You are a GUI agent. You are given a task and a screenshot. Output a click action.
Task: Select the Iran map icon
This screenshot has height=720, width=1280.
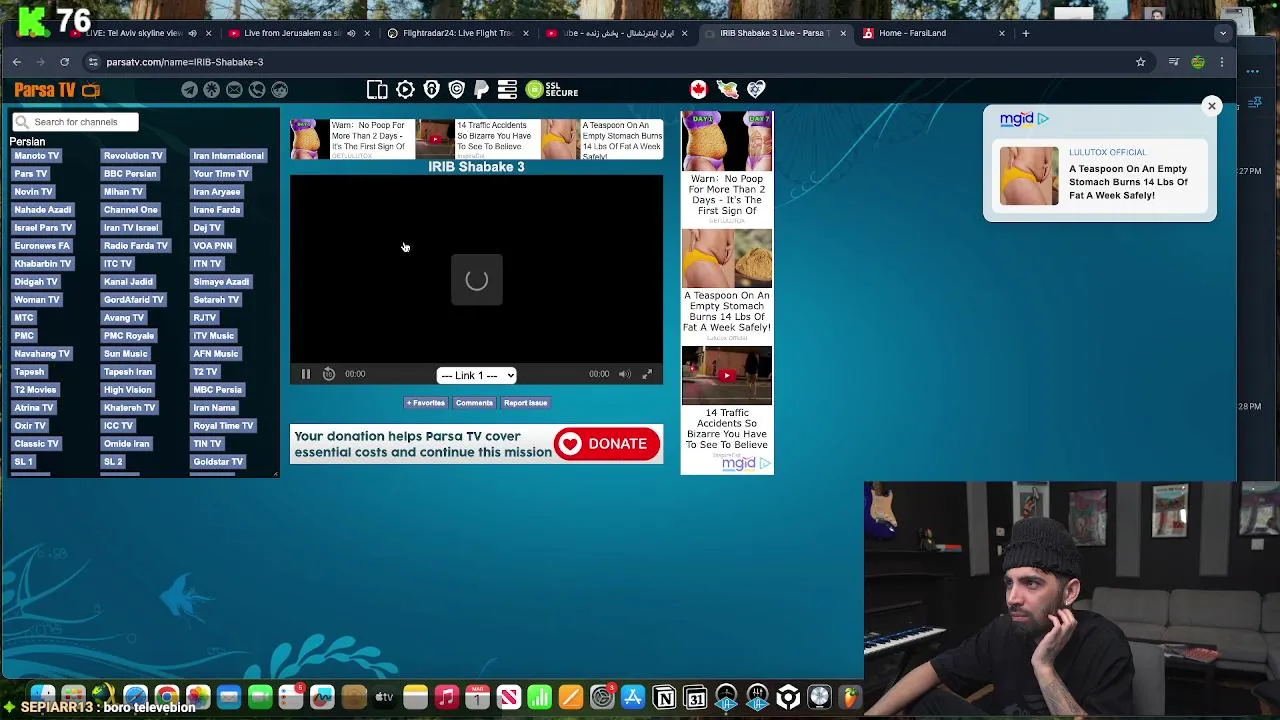coord(728,90)
